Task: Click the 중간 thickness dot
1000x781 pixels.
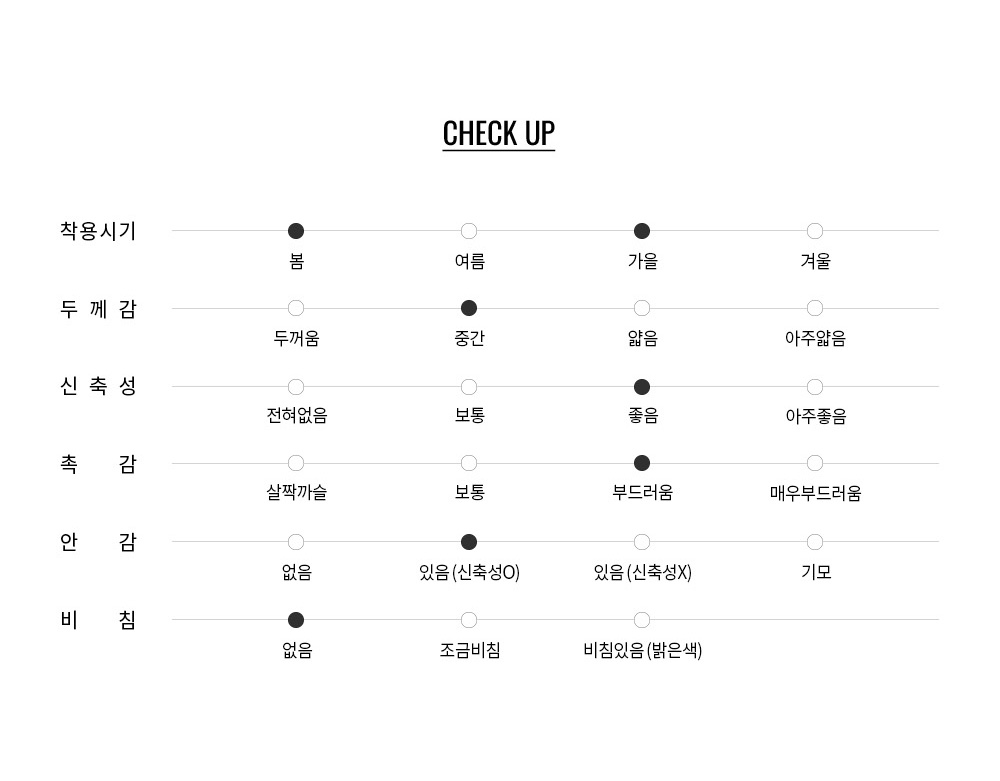Action: [469, 308]
